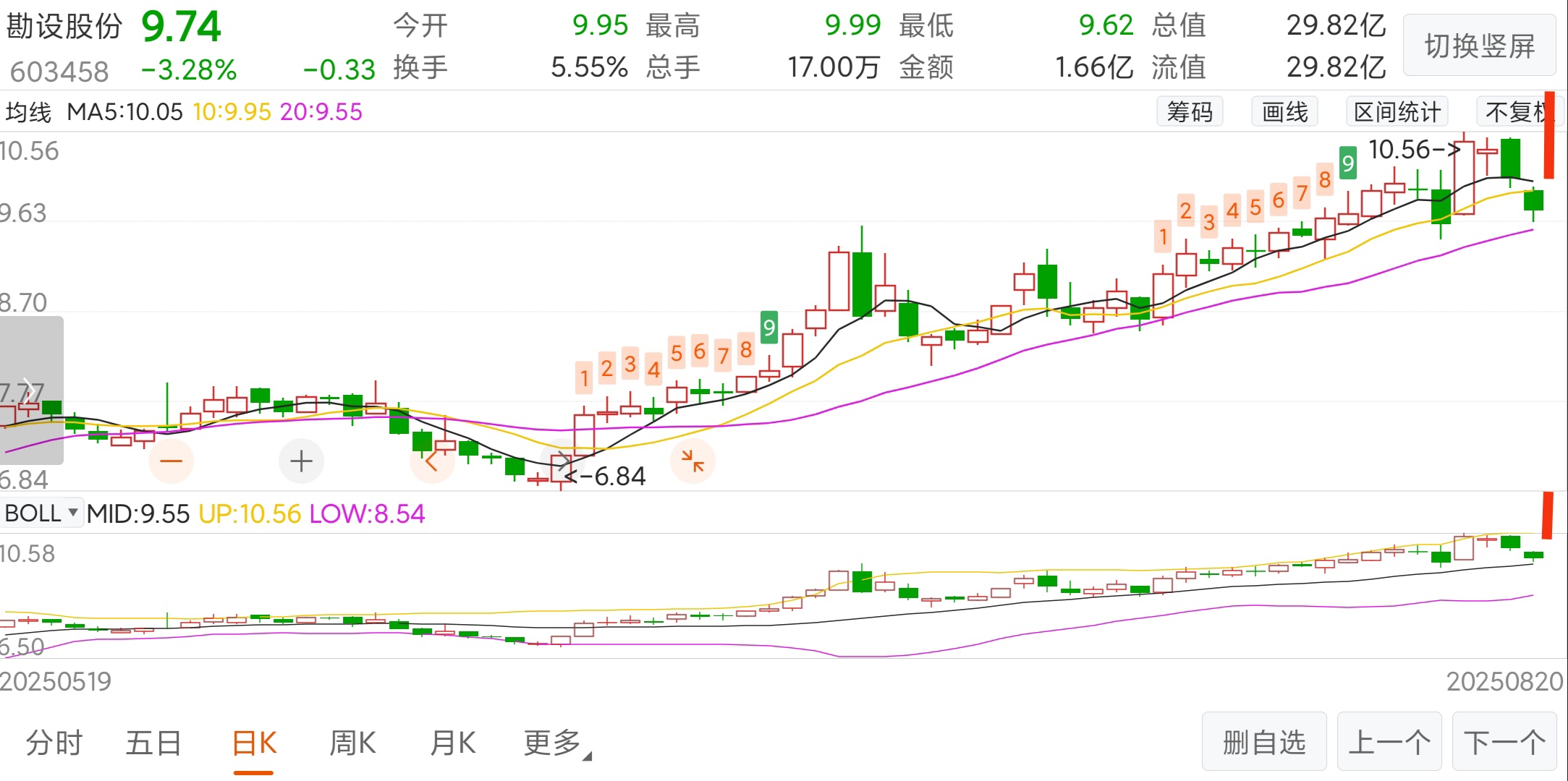Tap the 均线 label

(29, 112)
